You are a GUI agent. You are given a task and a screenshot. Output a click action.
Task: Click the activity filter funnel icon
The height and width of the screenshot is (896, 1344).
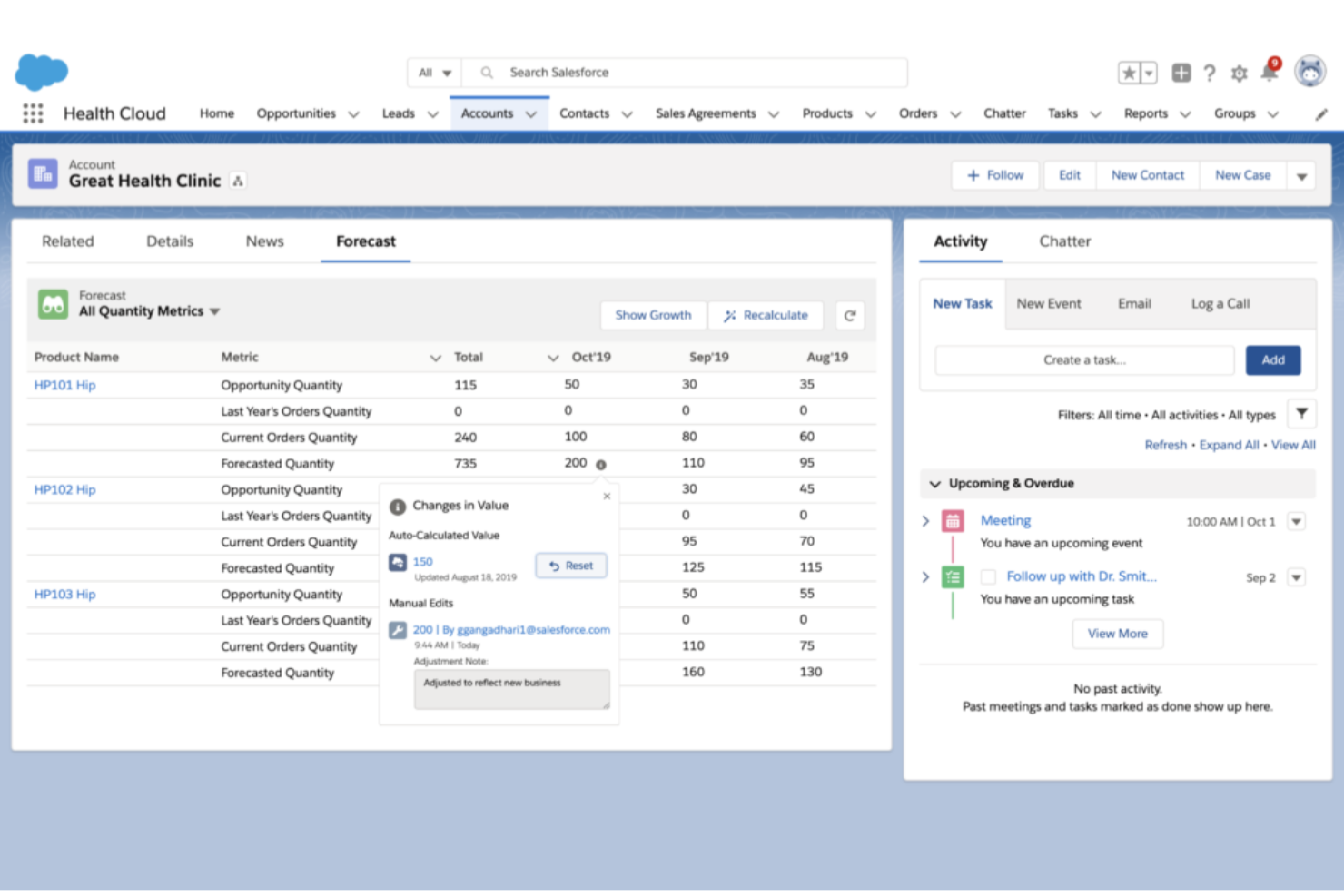[x=1301, y=414]
